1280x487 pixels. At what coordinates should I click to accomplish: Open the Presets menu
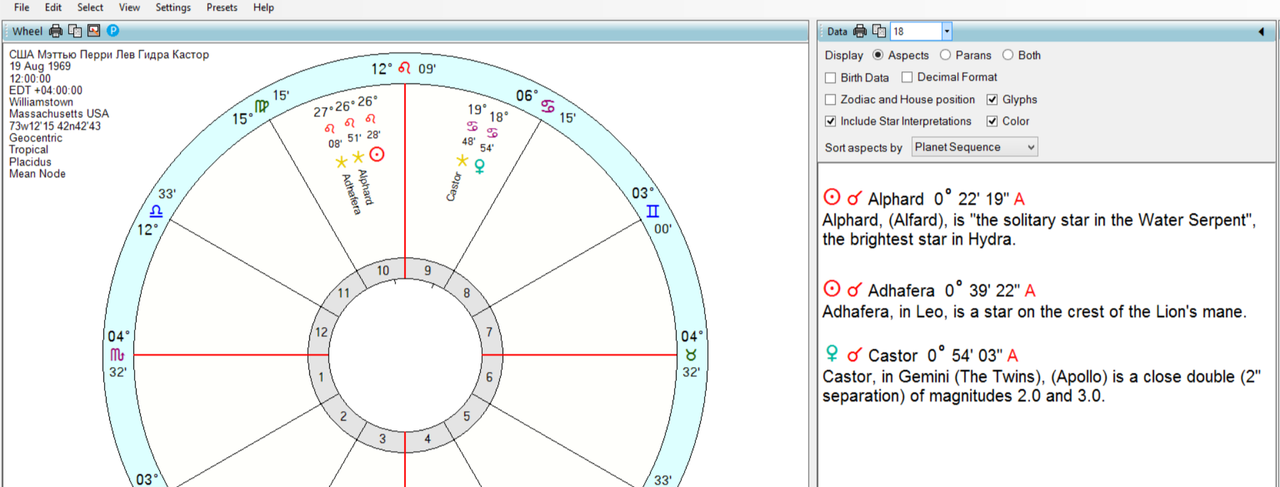click(222, 7)
